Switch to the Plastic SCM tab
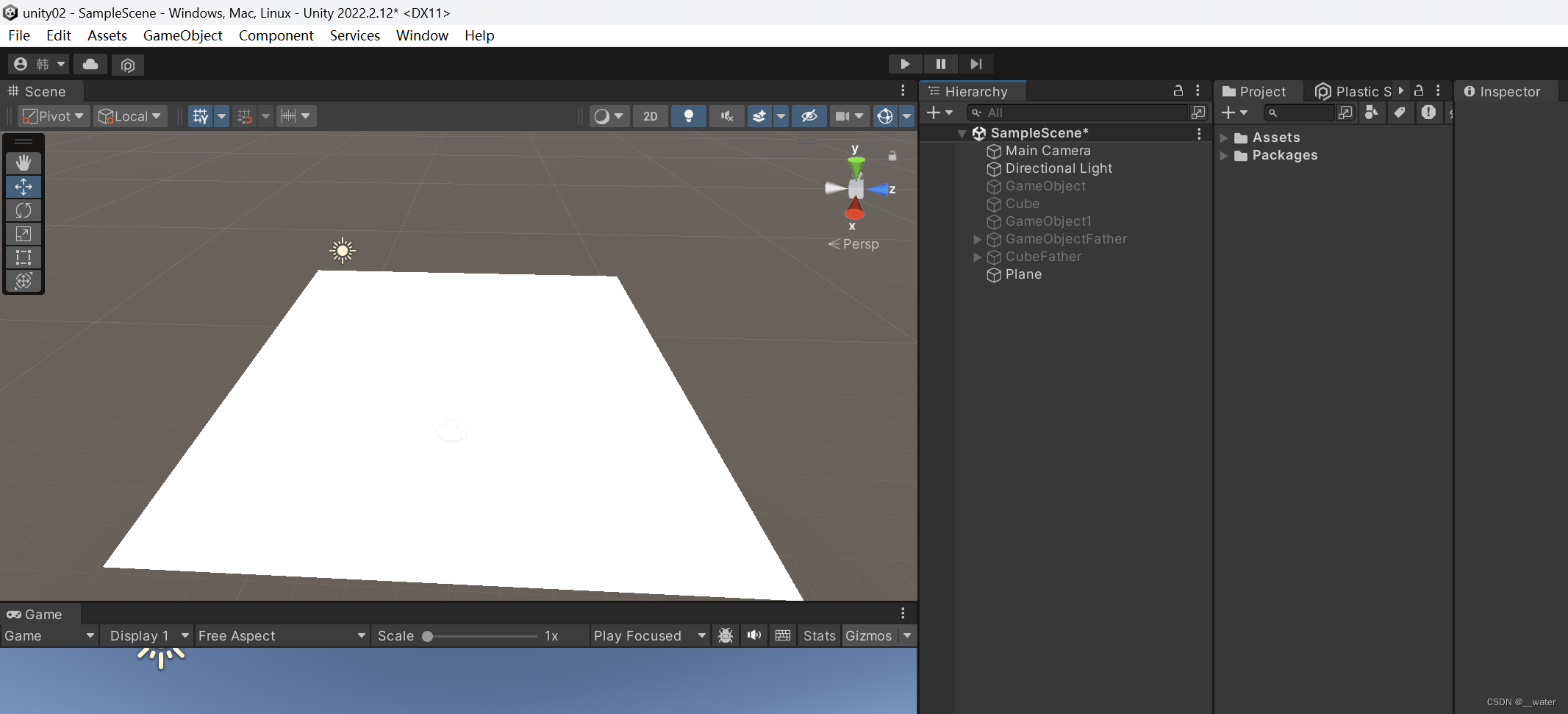This screenshot has height=714, width=1568. [x=1353, y=91]
